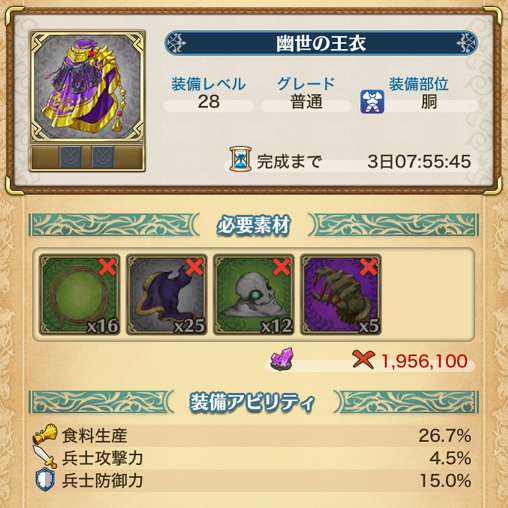Screen dimensions: 508x508
Task: Tap the wheat food production icon
Action: 45,434
